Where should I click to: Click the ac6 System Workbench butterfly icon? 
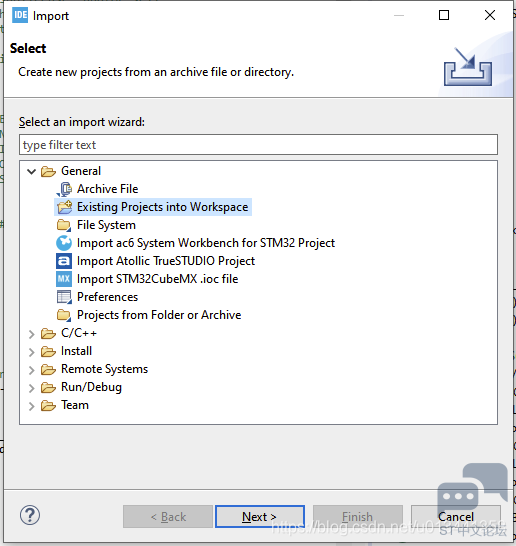[64, 243]
